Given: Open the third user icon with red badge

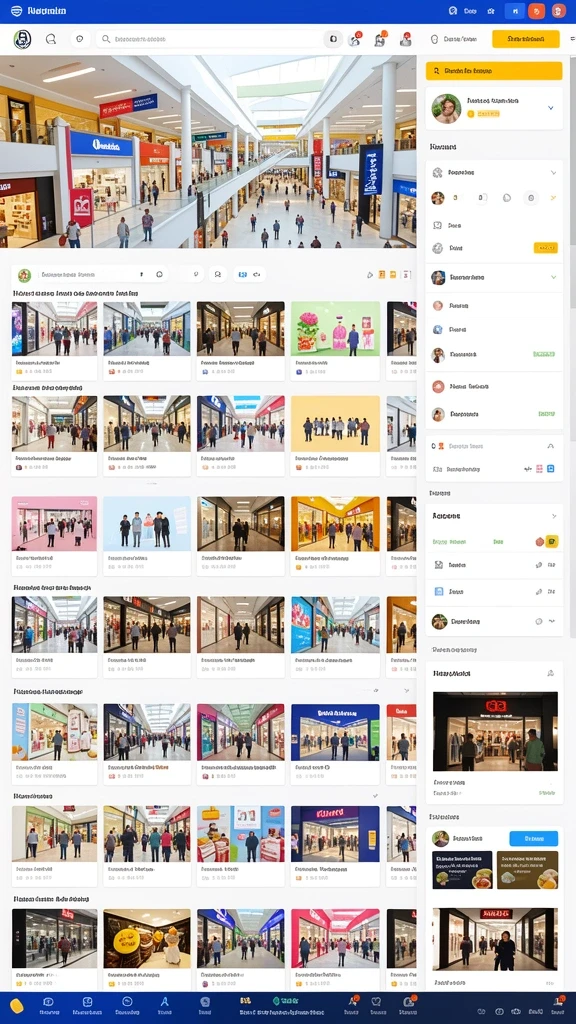Looking at the screenshot, I should [406, 39].
